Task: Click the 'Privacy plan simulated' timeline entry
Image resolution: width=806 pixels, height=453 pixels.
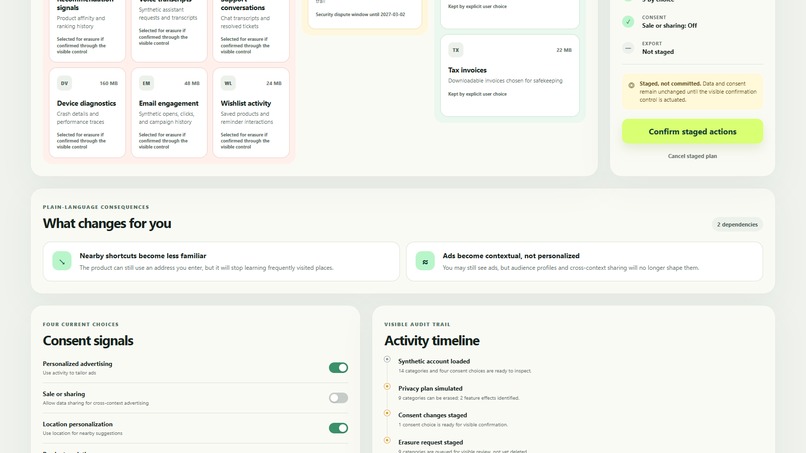Action: point(459,393)
